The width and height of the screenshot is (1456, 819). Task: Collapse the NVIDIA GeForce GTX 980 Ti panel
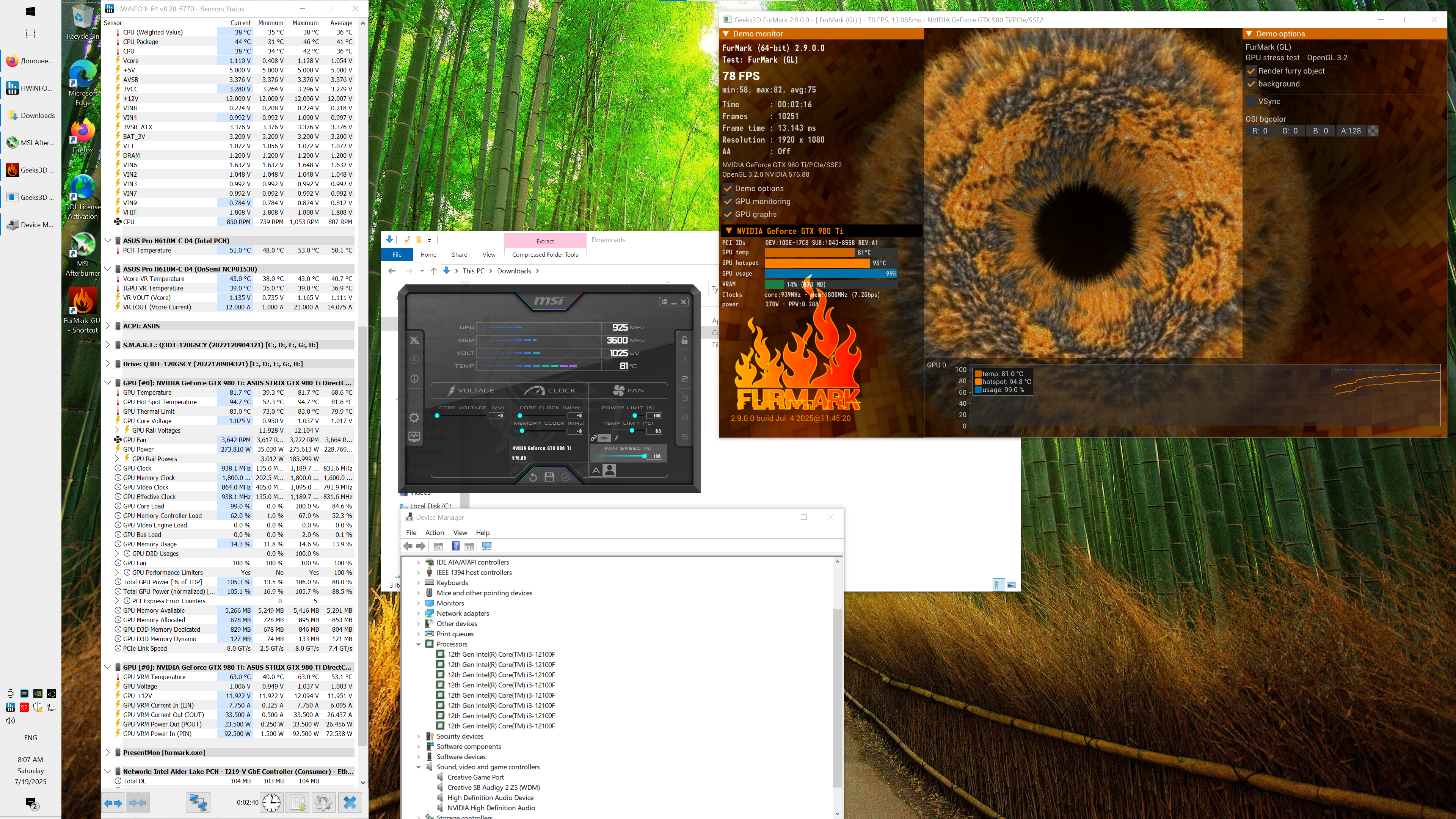728,231
